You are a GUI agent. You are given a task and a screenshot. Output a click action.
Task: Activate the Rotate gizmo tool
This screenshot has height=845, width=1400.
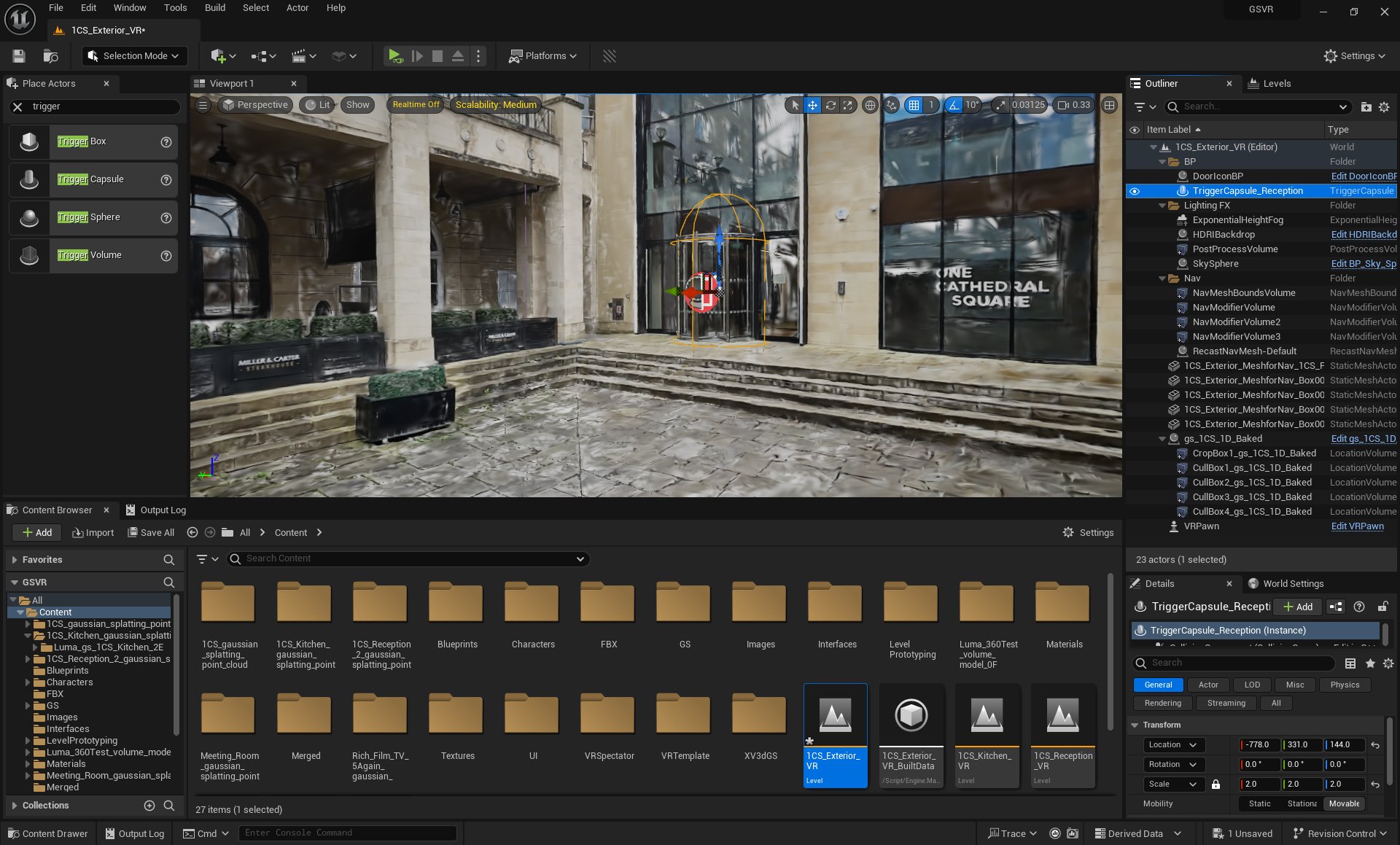831,105
